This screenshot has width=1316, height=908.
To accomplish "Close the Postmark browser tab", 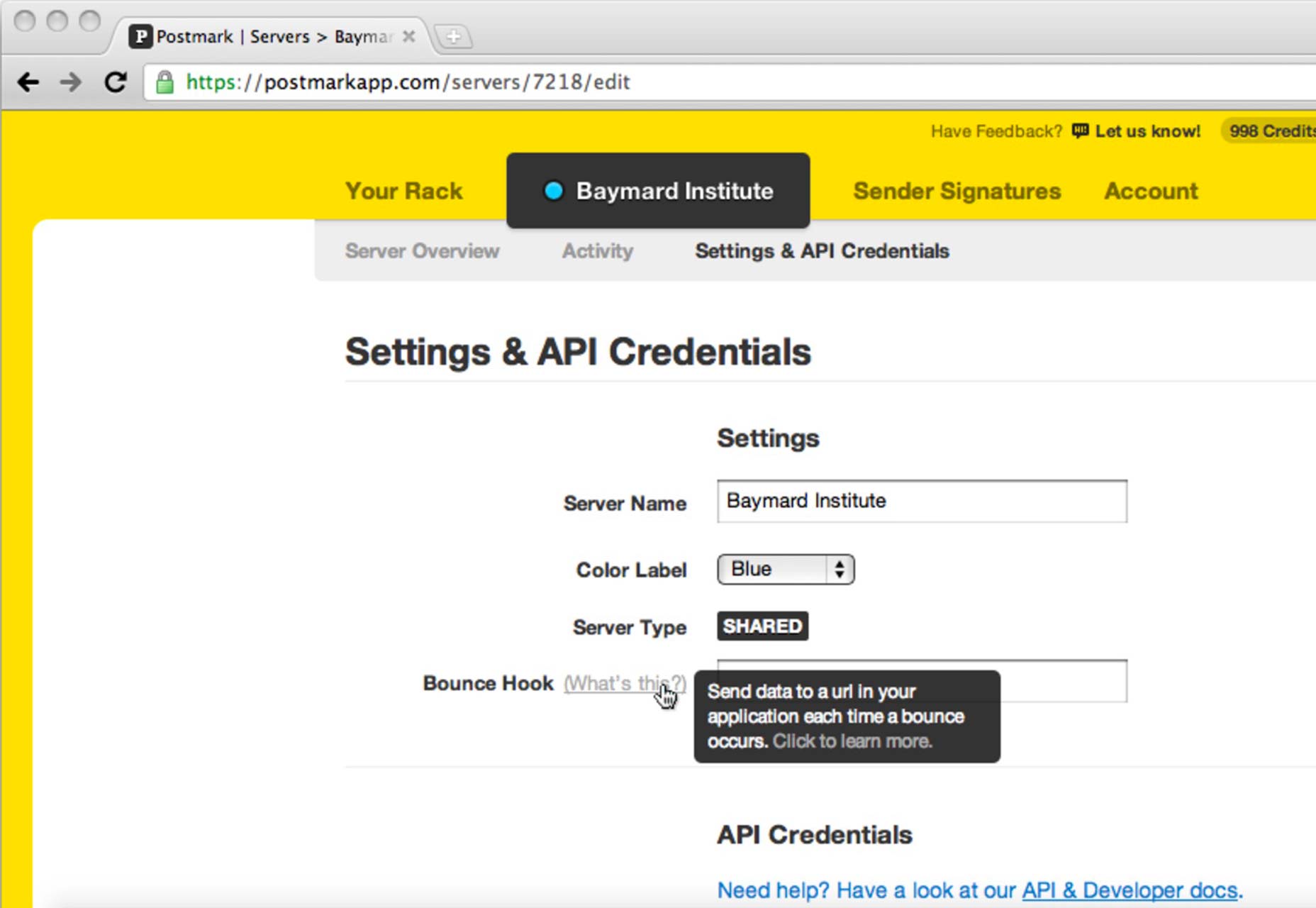I will click(x=409, y=36).
